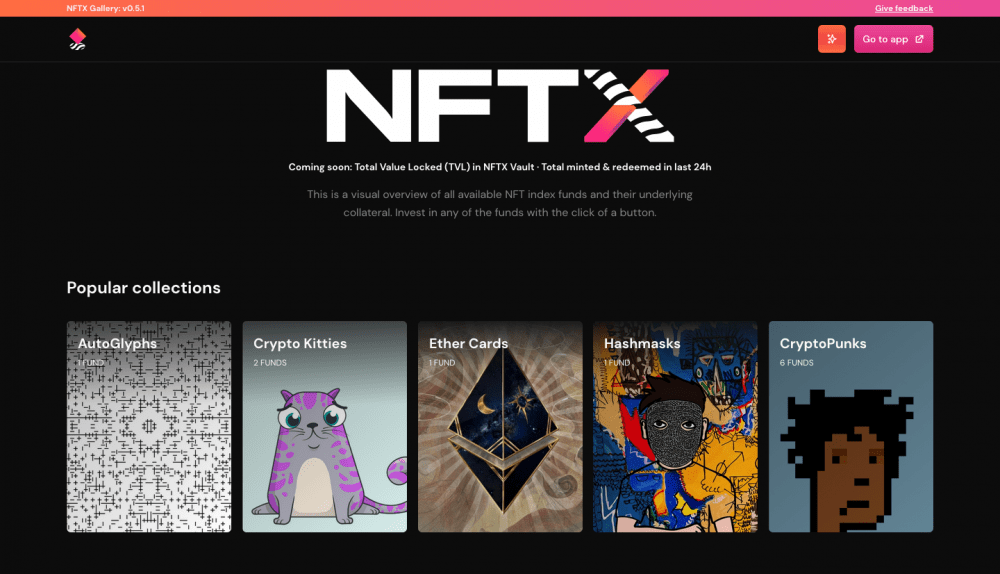This screenshot has width=1000, height=574.
Task: Click the NFTX Gallery v0.5.1 version label
Action: click(105, 8)
